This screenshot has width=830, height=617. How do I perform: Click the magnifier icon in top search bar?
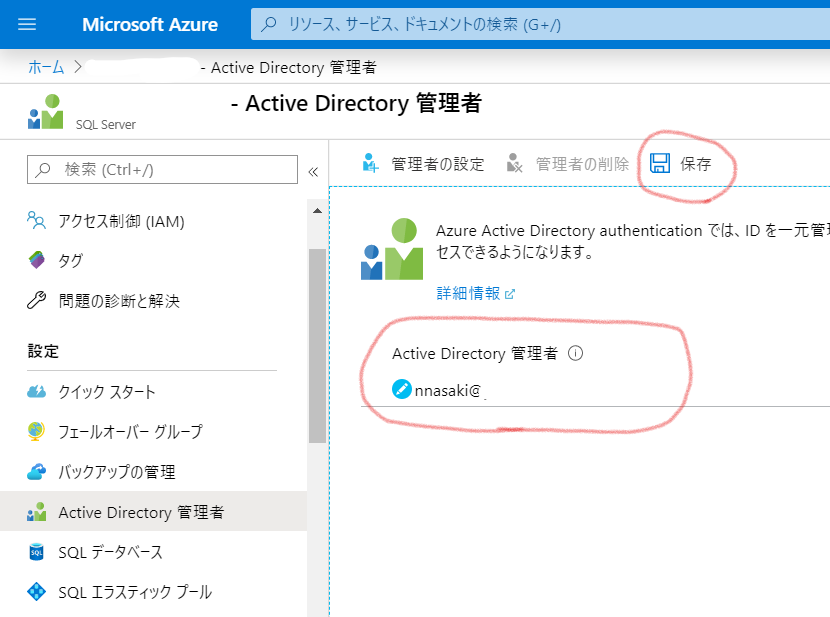[269, 24]
